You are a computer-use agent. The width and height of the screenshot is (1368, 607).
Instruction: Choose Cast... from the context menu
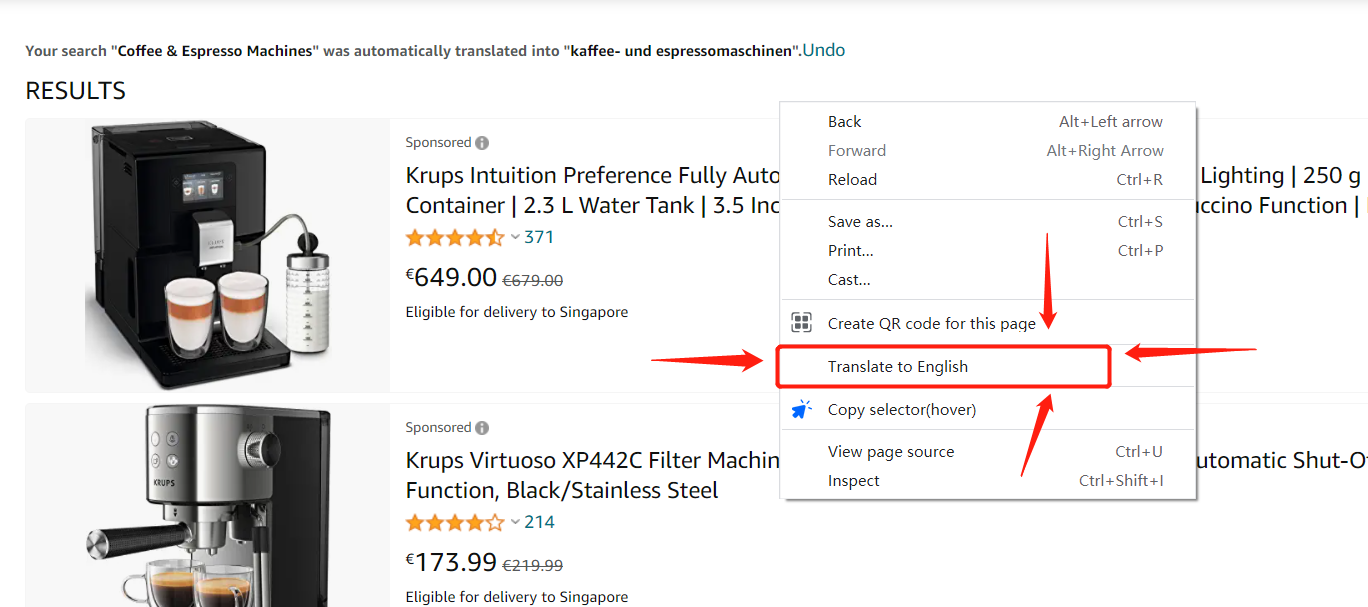pyautogui.click(x=848, y=279)
